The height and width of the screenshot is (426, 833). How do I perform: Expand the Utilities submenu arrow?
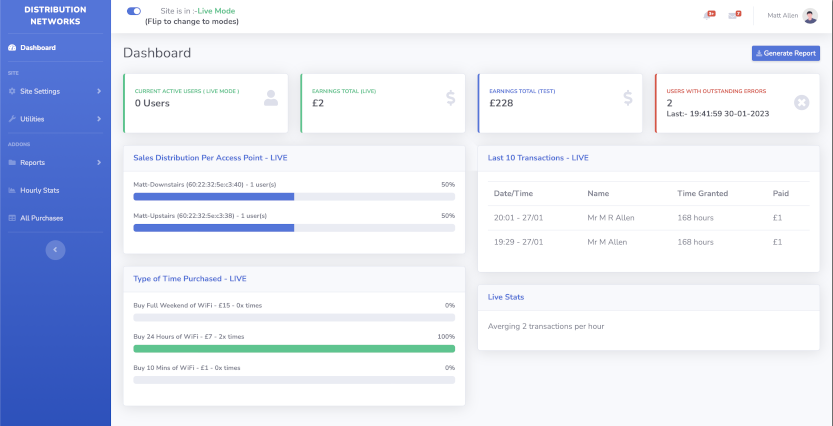pos(98,119)
